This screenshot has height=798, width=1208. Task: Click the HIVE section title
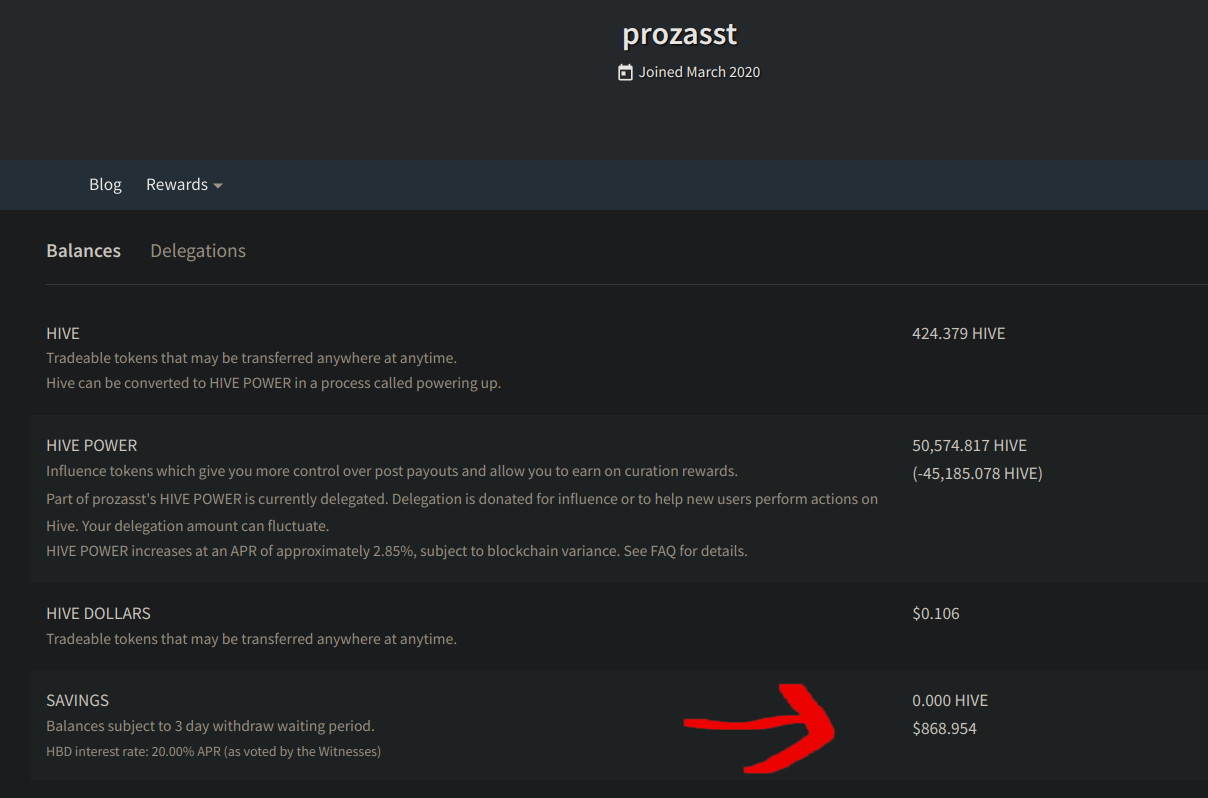(x=62, y=333)
